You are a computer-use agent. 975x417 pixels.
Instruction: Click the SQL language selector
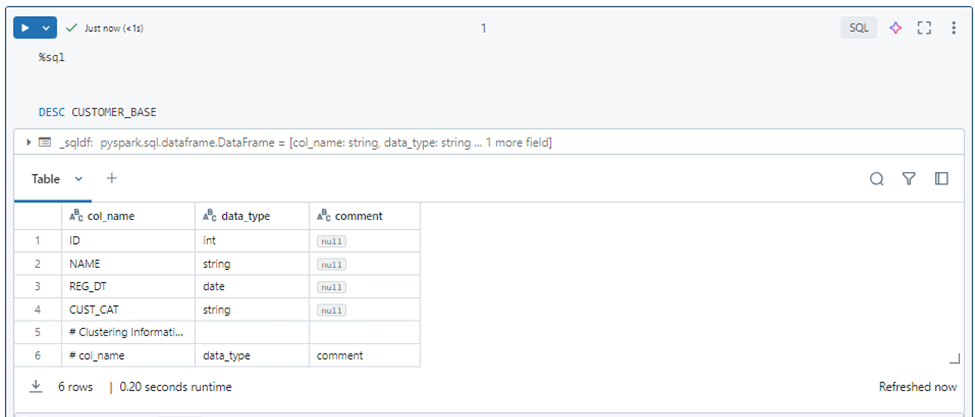click(859, 28)
